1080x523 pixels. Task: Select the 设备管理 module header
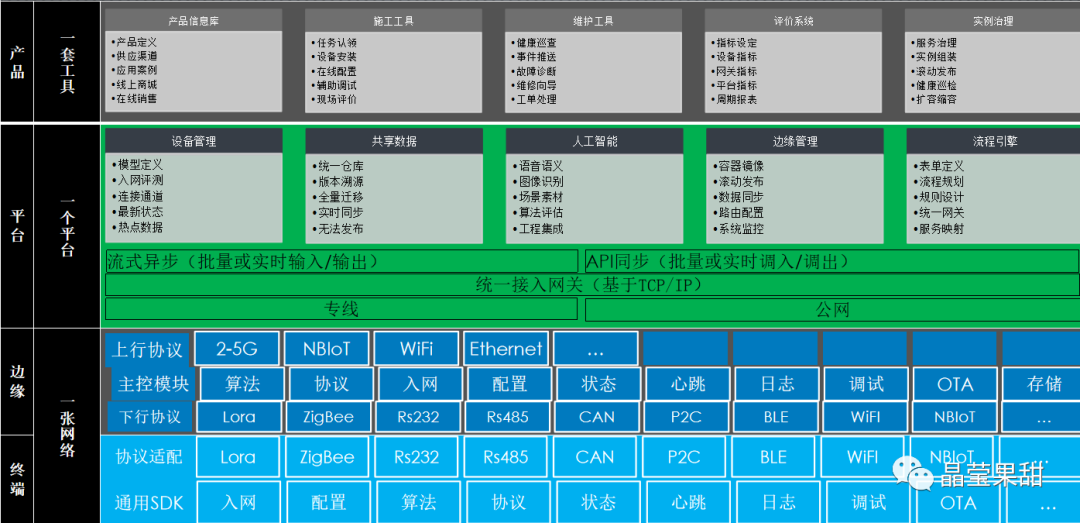tap(194, 142)
